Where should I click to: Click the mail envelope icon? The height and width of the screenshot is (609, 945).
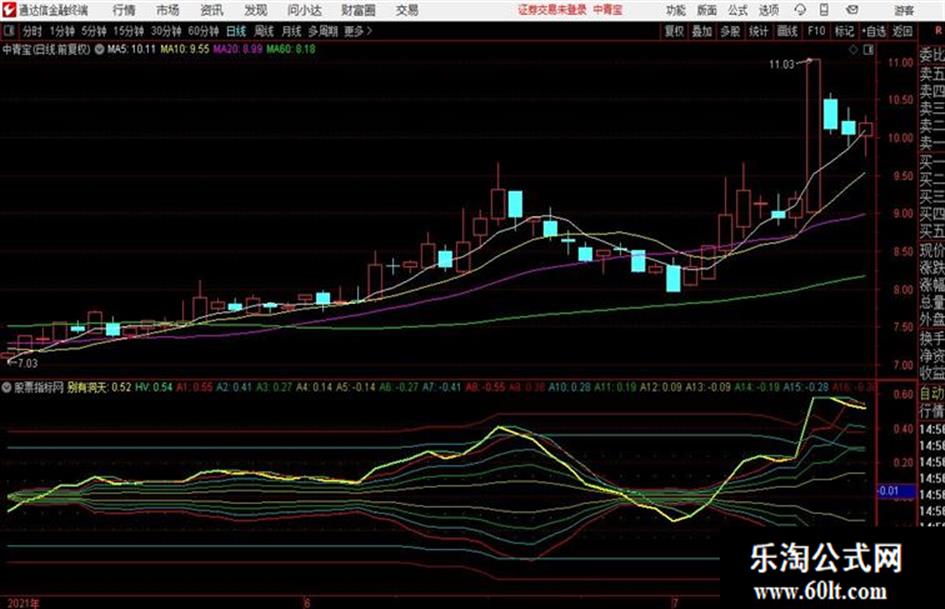tap(852, 10)
